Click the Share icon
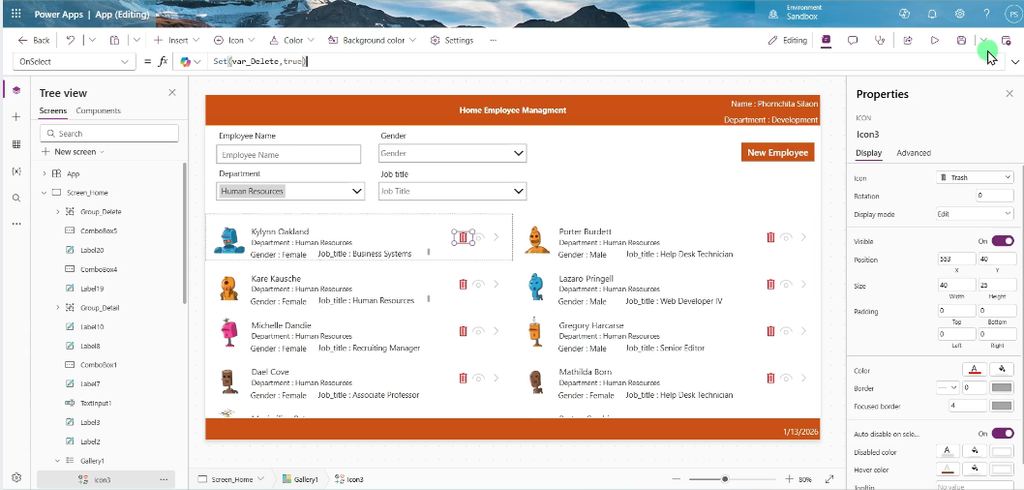This screenshot has width=1024, height=490. click(x=907, y=41)
